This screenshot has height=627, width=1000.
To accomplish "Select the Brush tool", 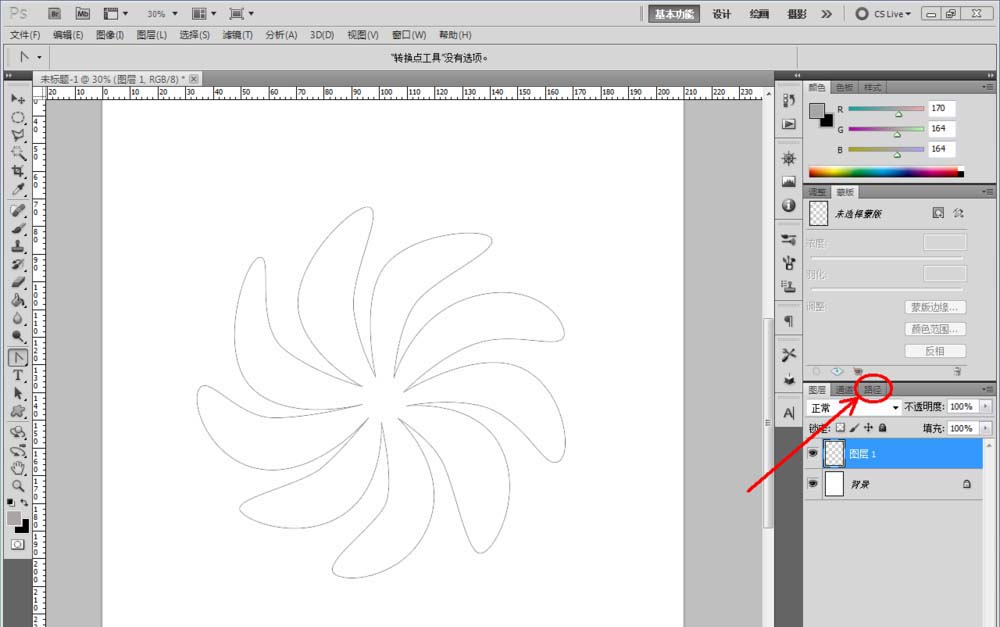I will 18,228.
